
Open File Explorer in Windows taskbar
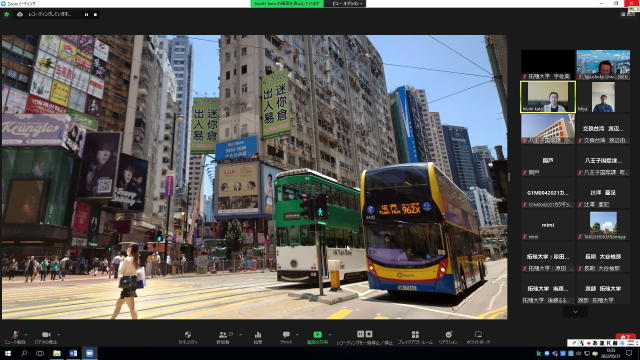[x=57, y=353]
